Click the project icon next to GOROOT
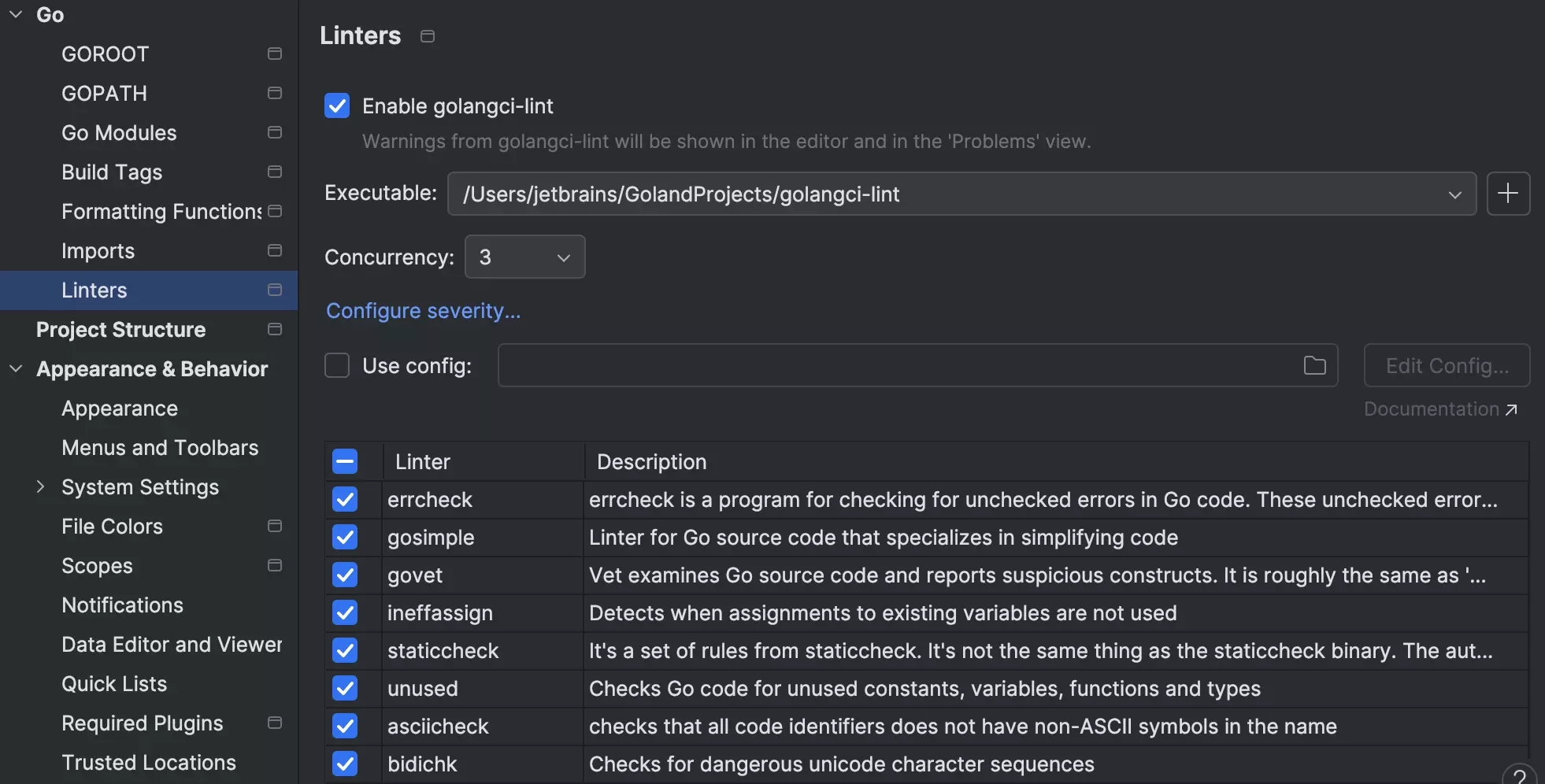The width and height of the screenshot is (1545, 784). tap(275, 54)
